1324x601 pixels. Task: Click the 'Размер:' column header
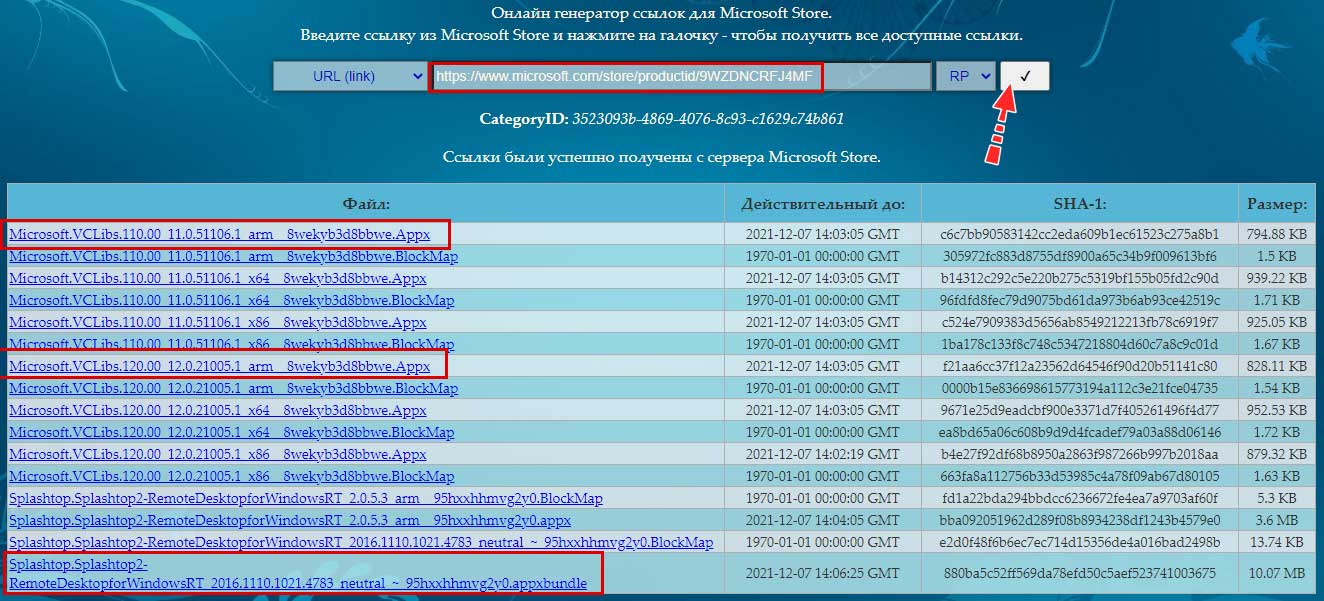(x=1277, y=204)
